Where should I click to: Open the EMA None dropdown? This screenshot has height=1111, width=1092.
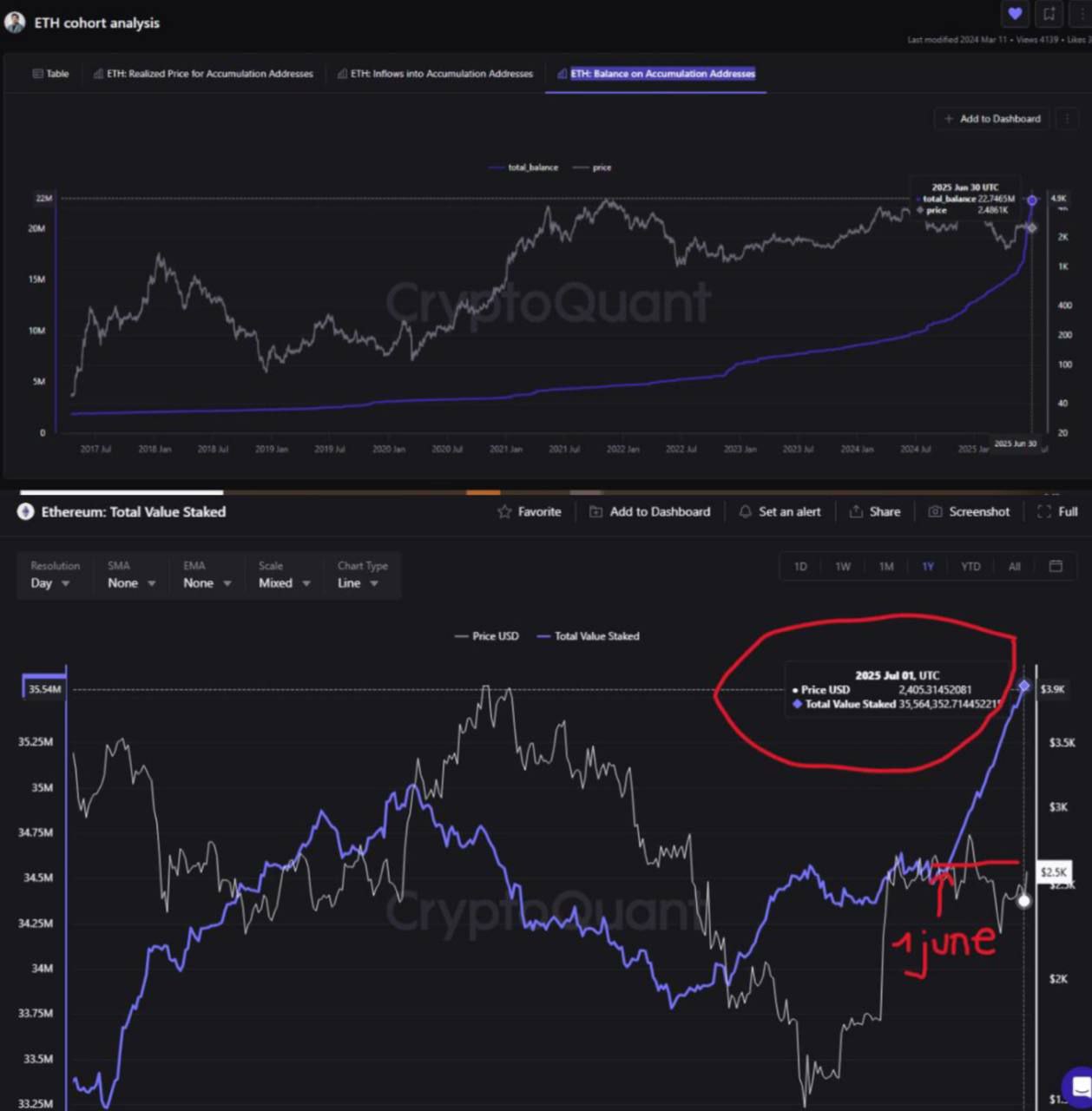coord(207,575)
